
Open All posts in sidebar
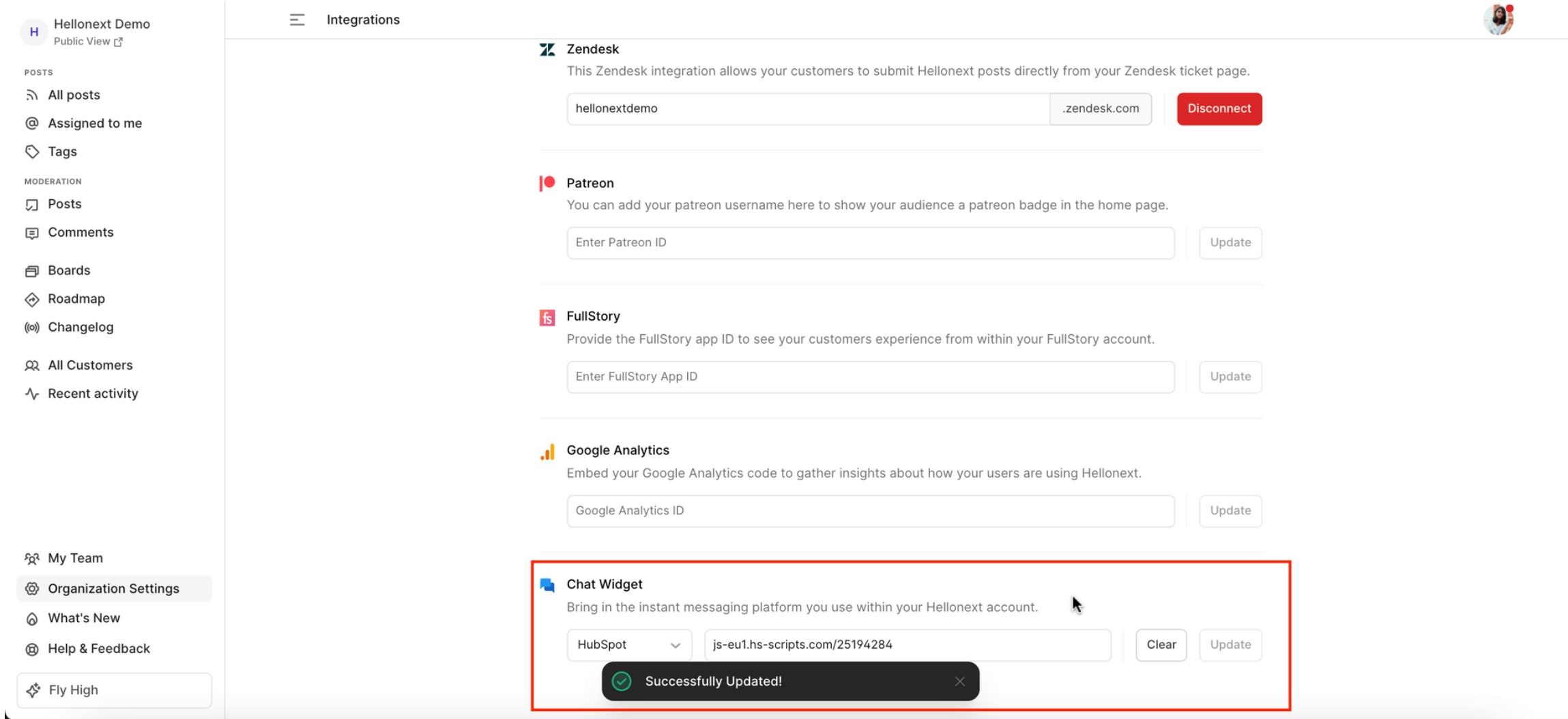pos(74,95)
